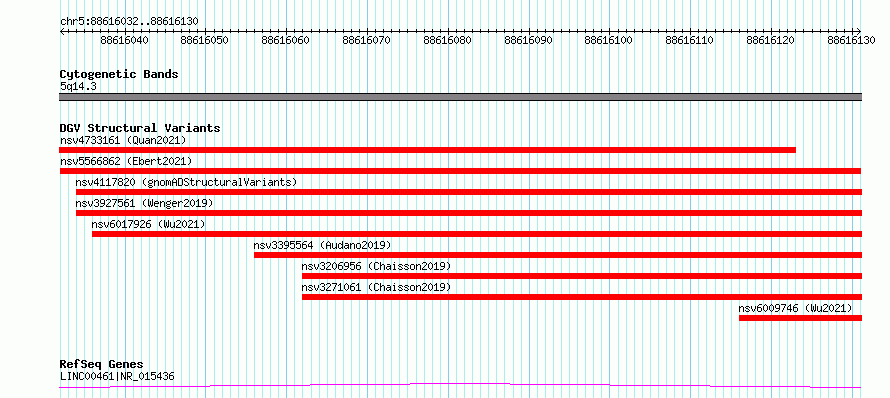The image size is (890, 398).
Task: Click the nsv3927561 (Wenger2019) label
Action: click(145, 203)
